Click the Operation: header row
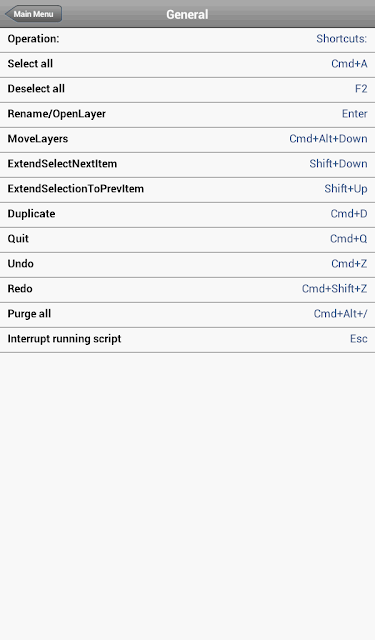 pos(187,40)
